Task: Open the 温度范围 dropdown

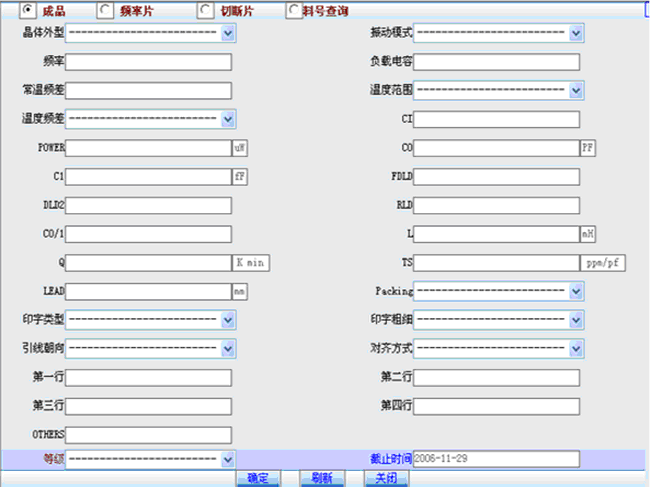Action: [x=499, y=90]
